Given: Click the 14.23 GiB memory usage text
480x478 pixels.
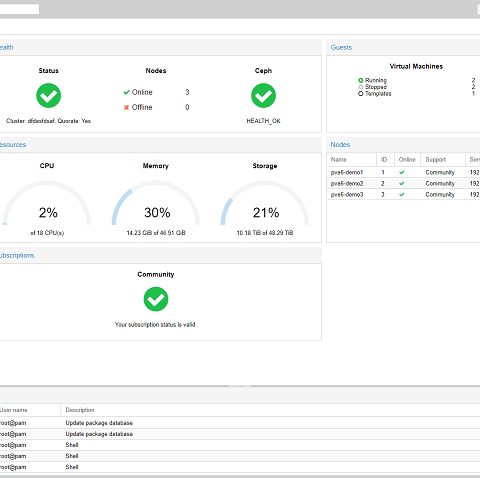Looking at the screenshot, I should coord(156,233).
